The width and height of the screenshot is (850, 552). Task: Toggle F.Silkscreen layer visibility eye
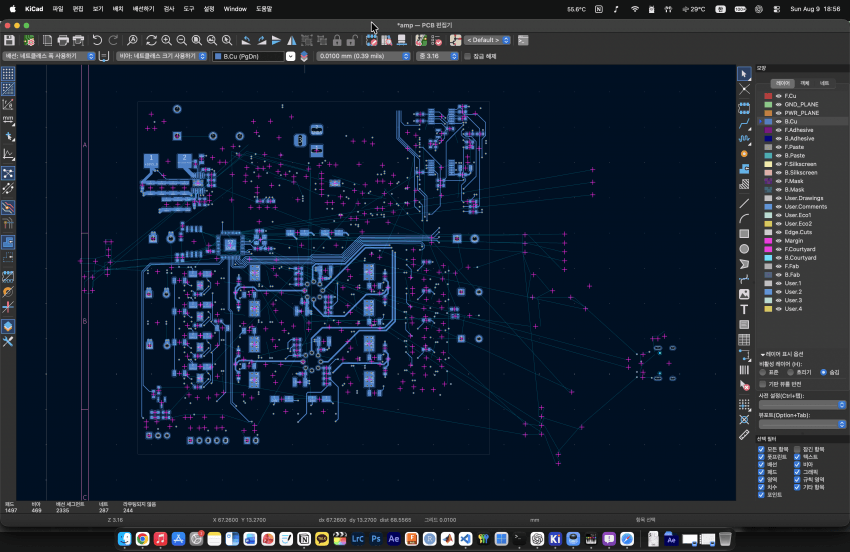tap(778, 164)
